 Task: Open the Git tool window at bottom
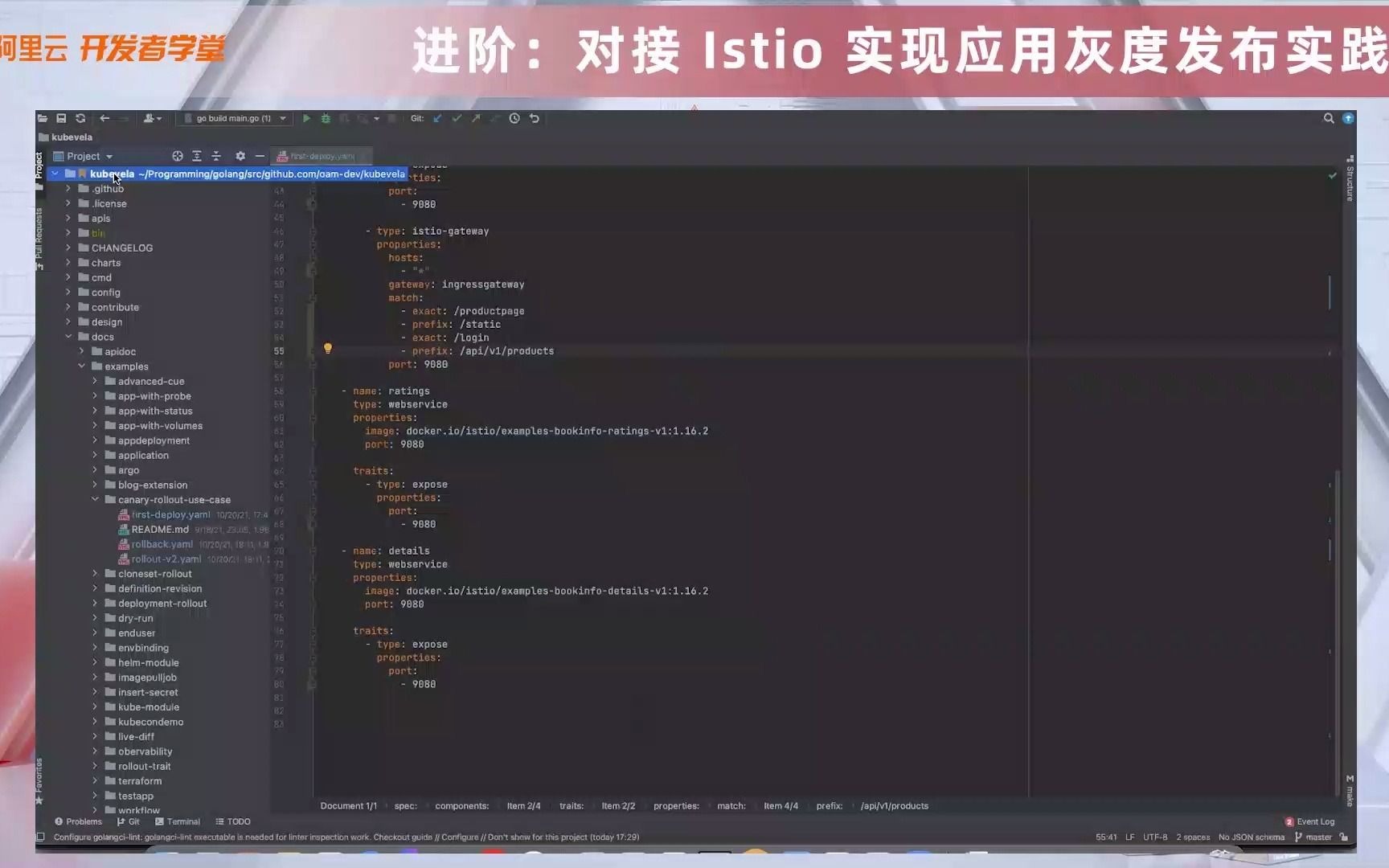tap(129, 821)
